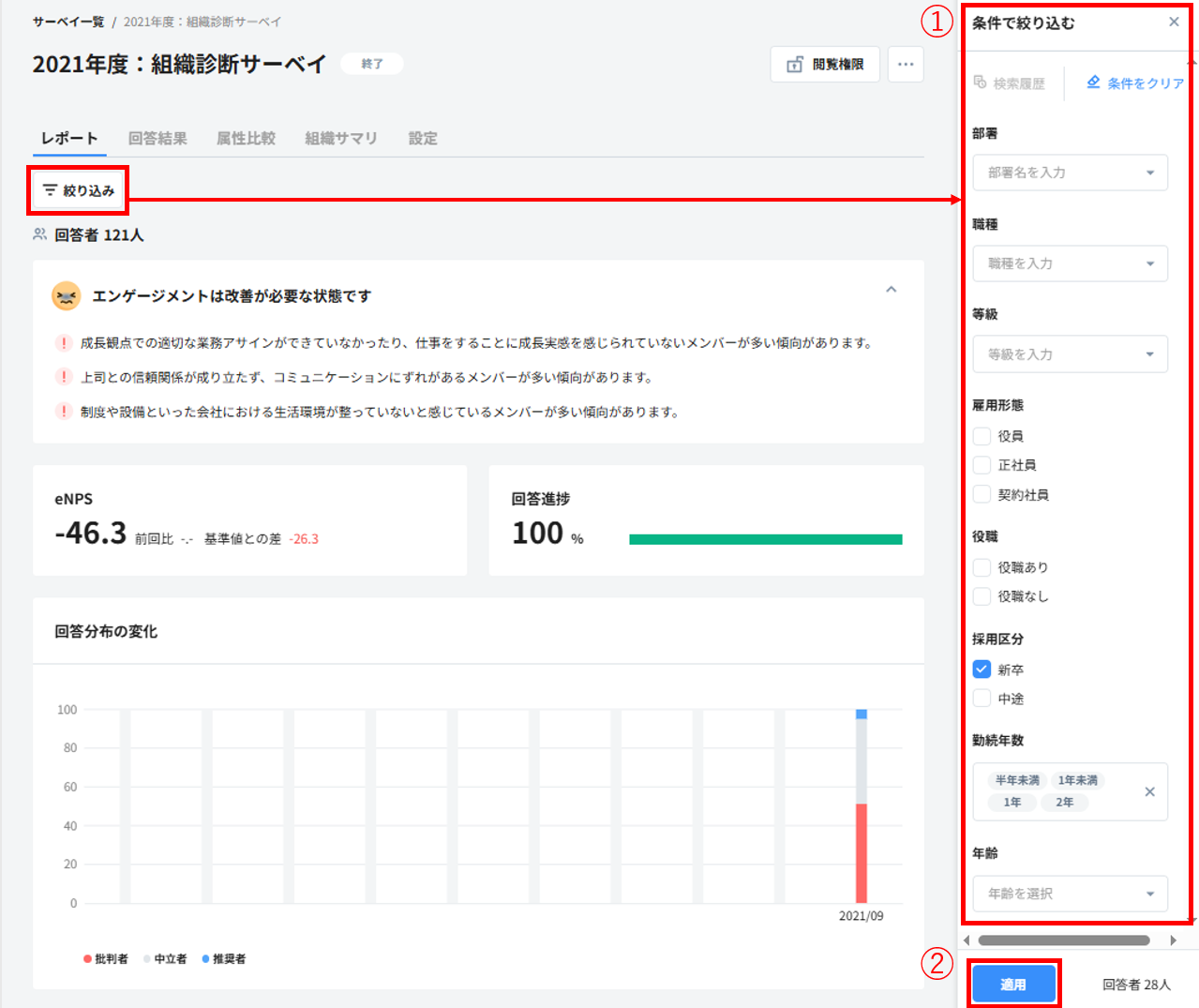Open the three-dots more options menu
Viewport: 1199px width, 1008px height.
[905, 65]
